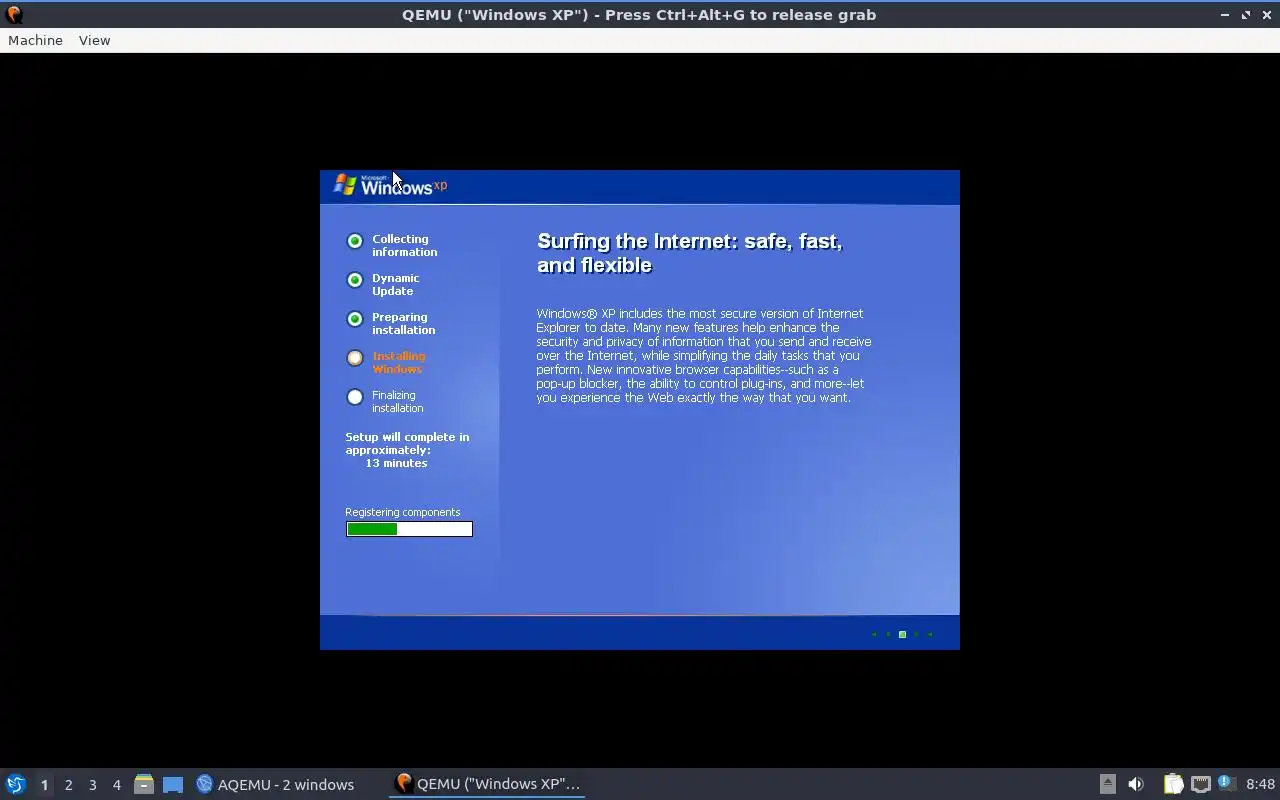Screen dimensions: 1280x800
Task: Open the file manager launcher icon
Action: [144, 784]
